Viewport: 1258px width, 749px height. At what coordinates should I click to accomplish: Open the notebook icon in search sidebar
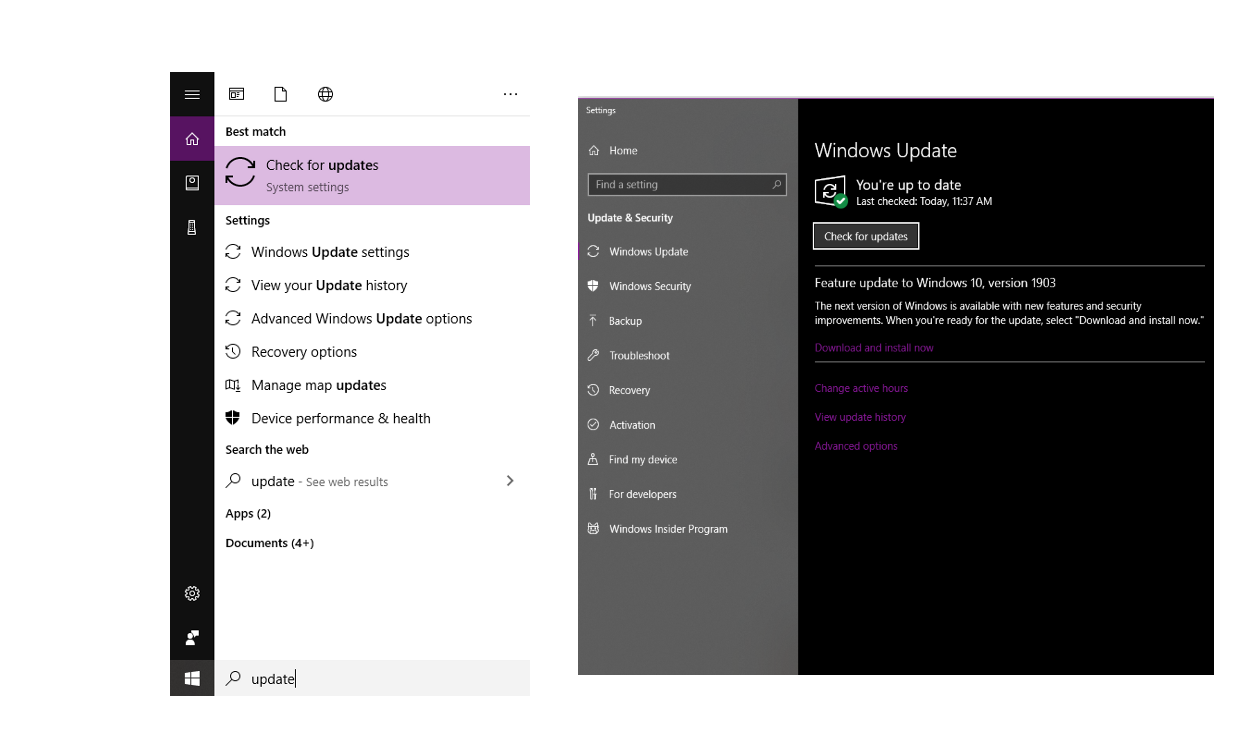coord(192,183)
